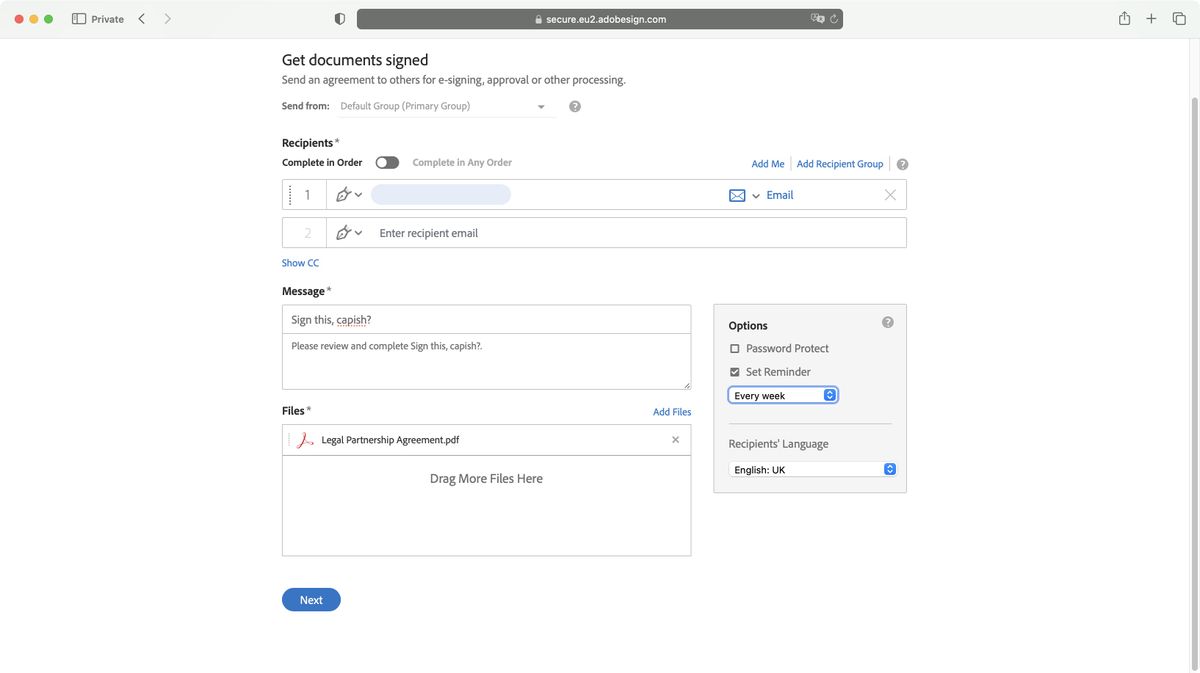Click the PDF icon beside Legal Partnership Agreement.pdf

click(303, 439)
